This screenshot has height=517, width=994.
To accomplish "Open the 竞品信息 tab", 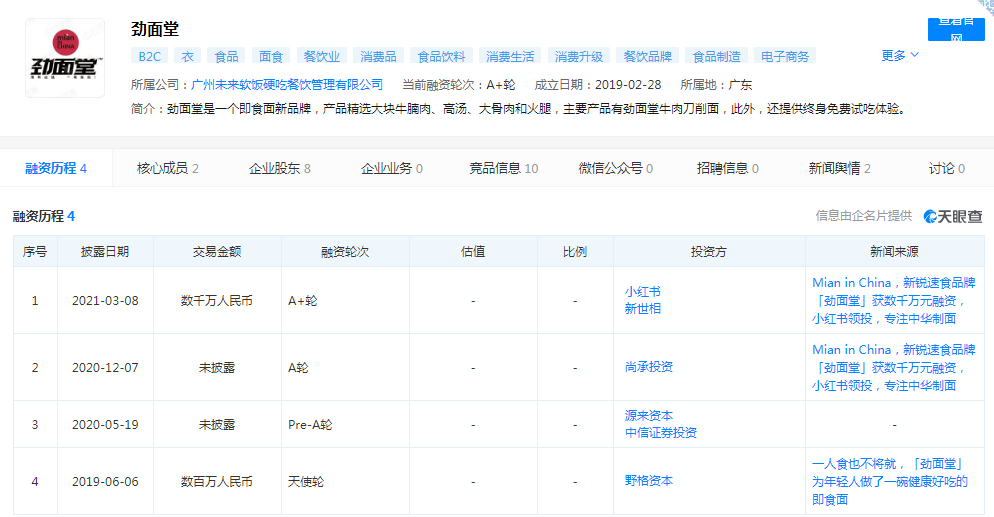I will pos(503,168).
